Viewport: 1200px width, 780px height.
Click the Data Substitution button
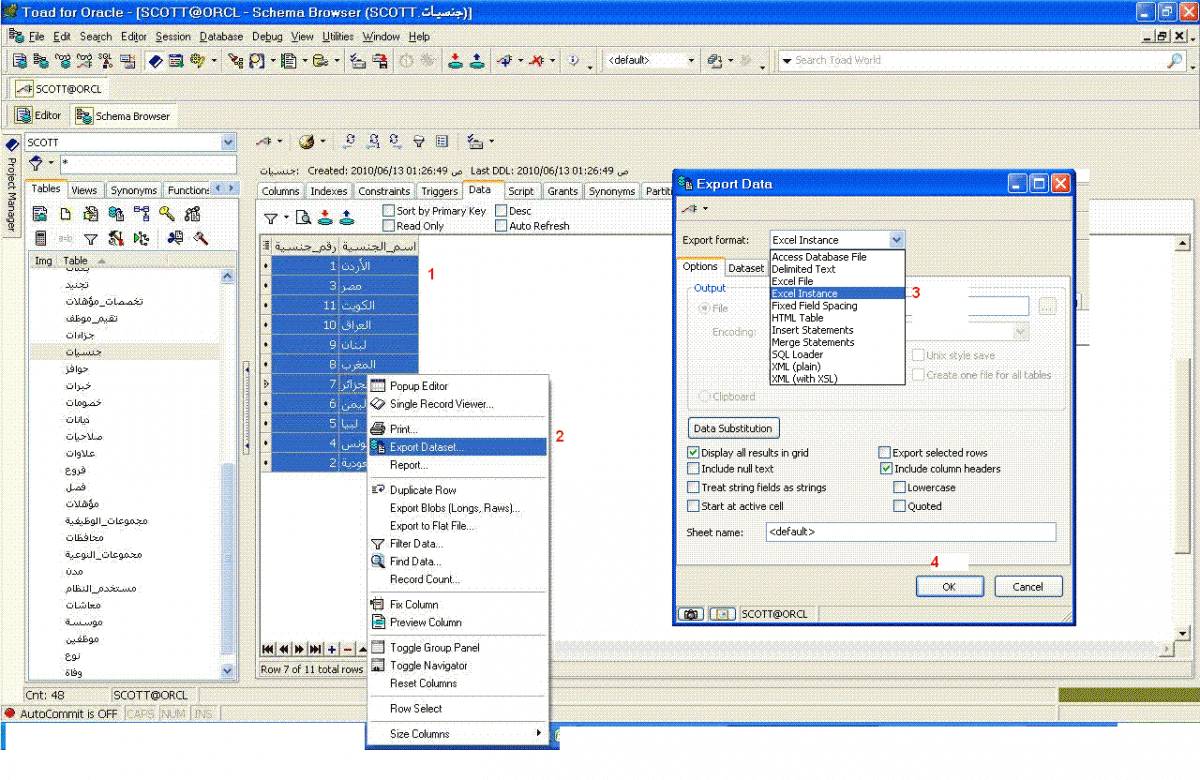(733, 428)
